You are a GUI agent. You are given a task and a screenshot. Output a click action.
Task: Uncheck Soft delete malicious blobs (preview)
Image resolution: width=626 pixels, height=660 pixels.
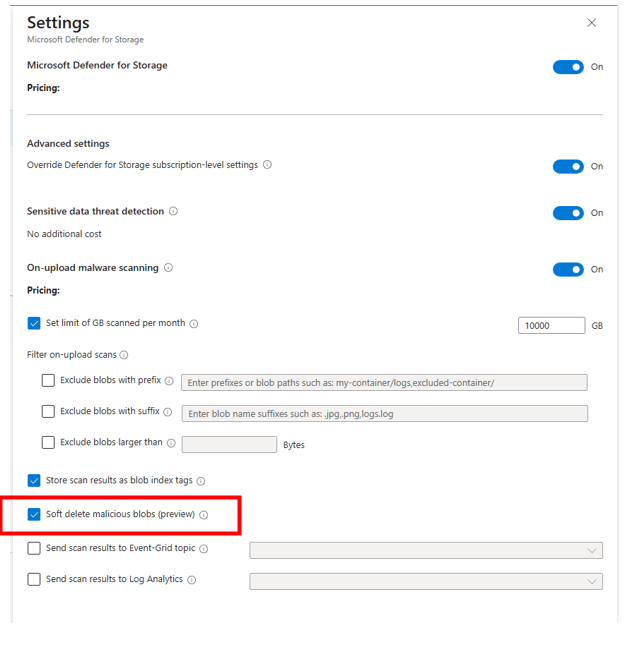34,515
